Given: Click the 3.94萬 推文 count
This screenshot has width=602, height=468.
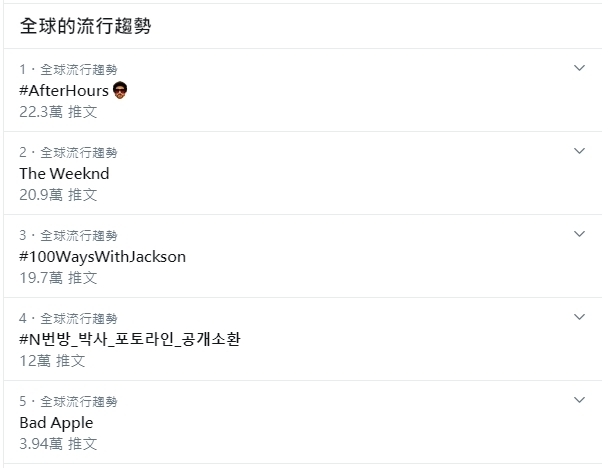Looking at the screenshot, I should (58, 443).
